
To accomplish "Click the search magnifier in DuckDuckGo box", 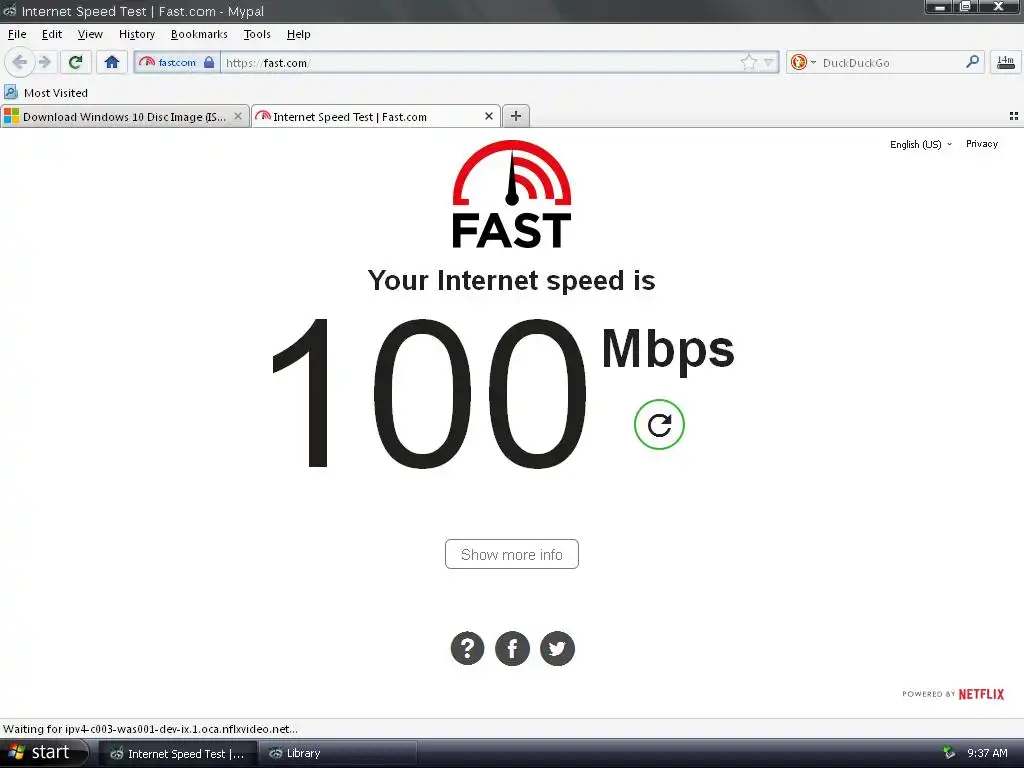I will (972, 62).
